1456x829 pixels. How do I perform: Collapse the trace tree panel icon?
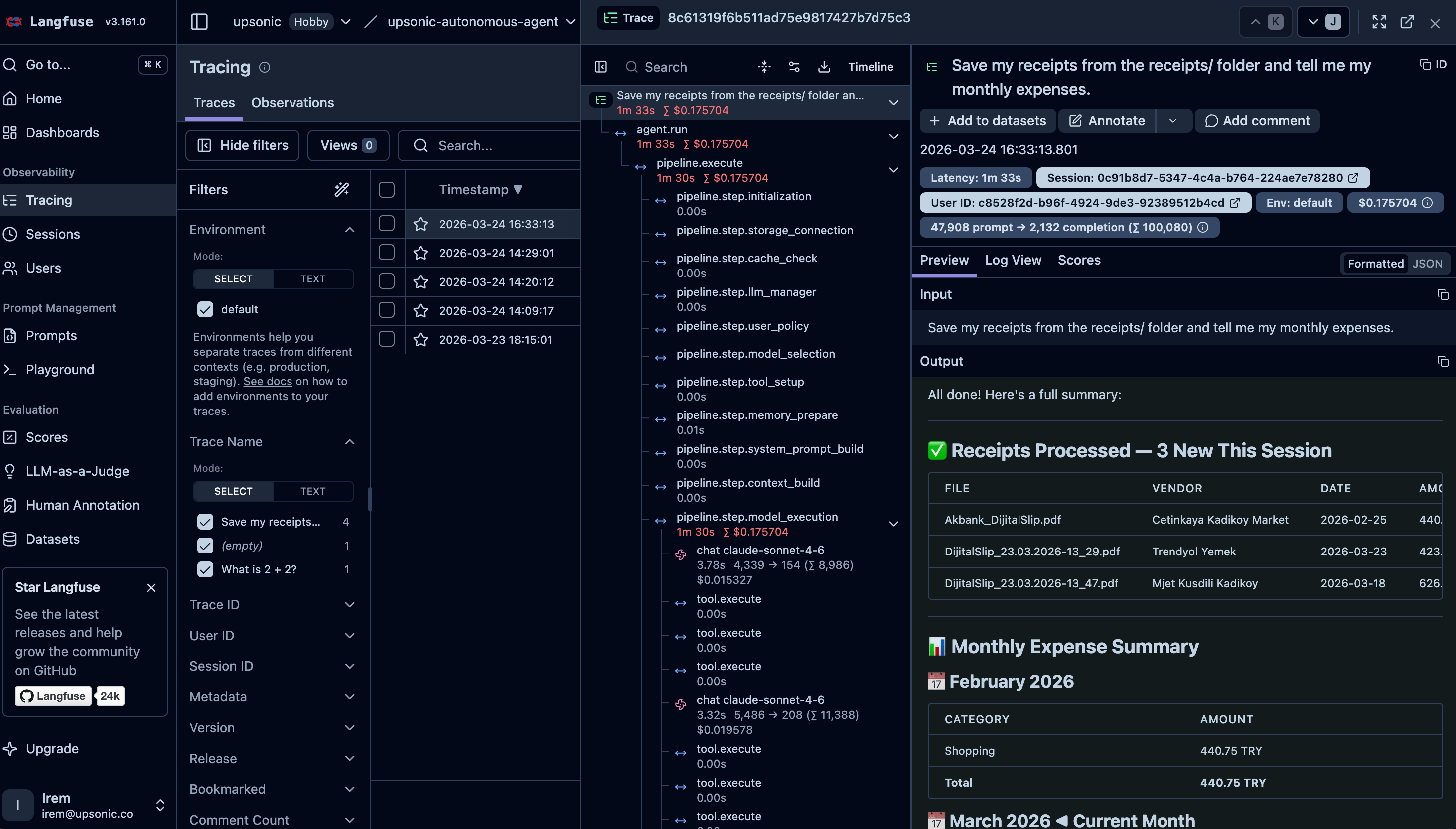pyautogui.click(x=601, y=67)
